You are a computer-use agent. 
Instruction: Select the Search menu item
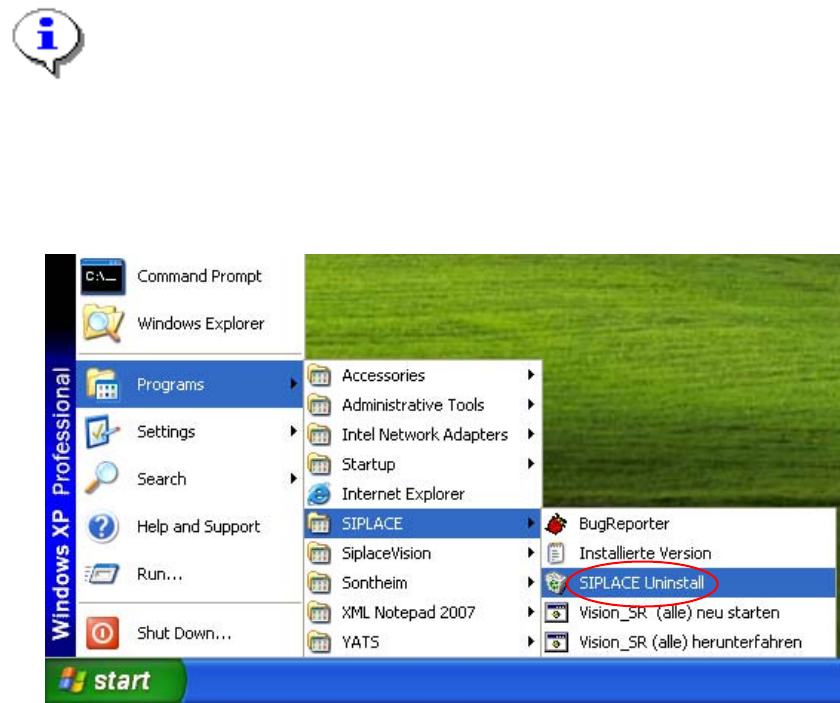coord(190,478)
